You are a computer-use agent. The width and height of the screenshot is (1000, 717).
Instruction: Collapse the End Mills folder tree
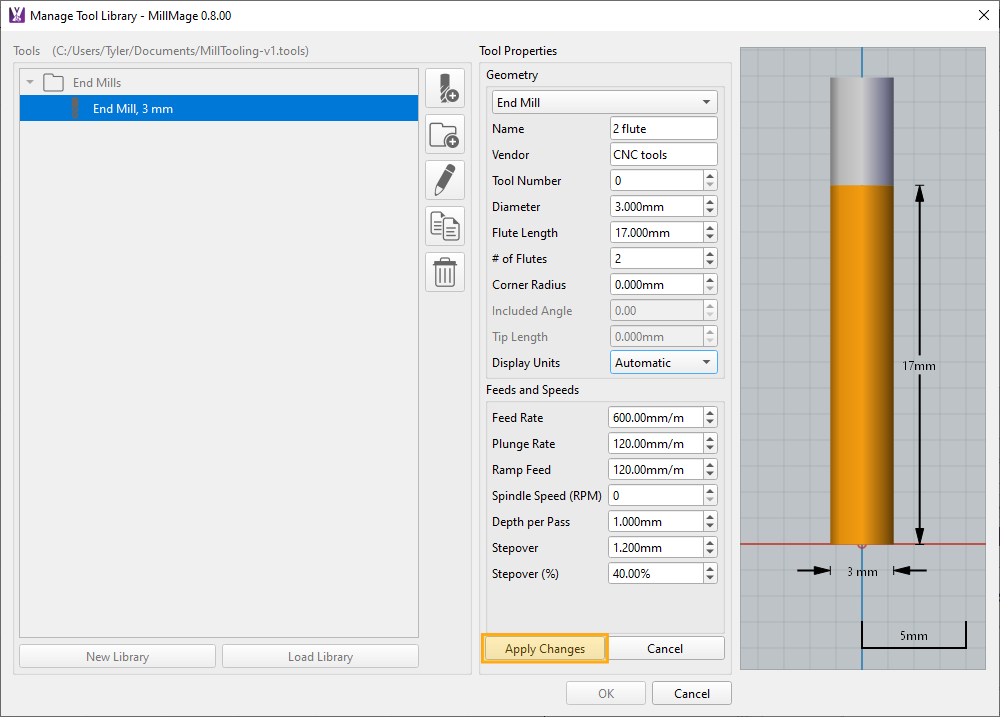30,83
